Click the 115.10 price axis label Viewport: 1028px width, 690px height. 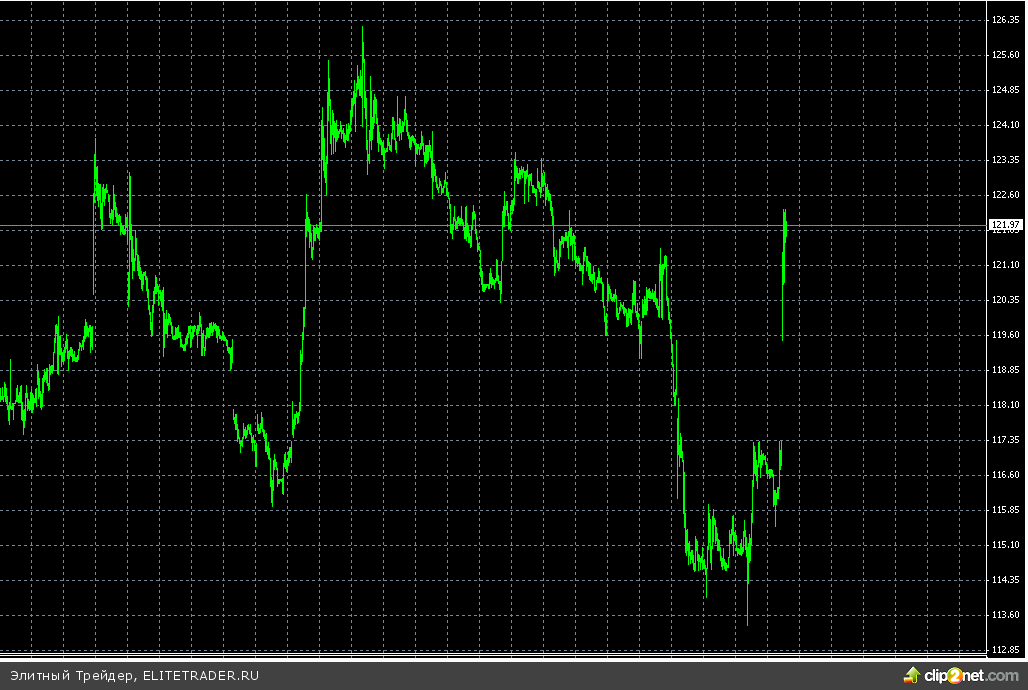(x=1005, y=545)
